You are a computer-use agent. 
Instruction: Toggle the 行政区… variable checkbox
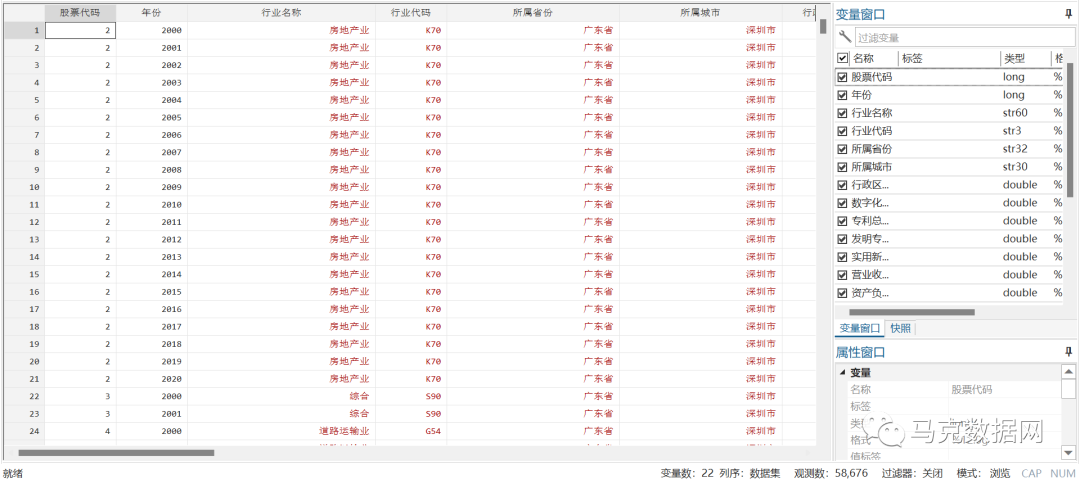[x=842, y=185]
